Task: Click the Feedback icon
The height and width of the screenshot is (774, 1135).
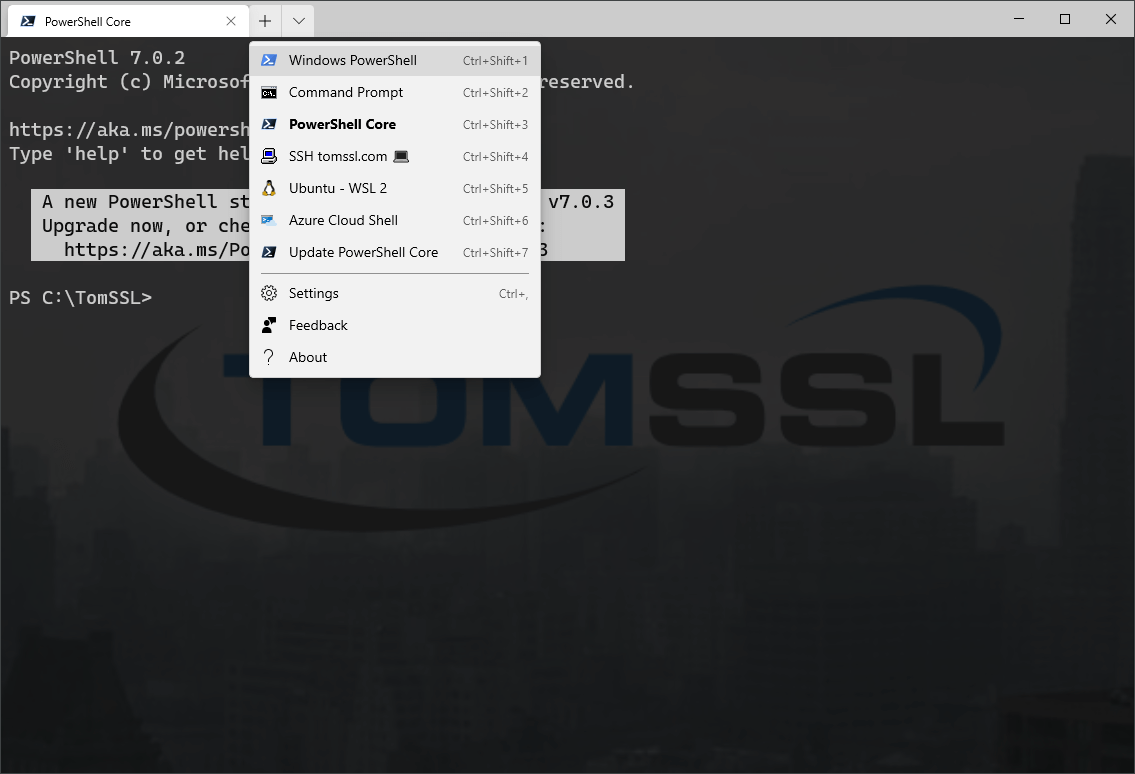Action: [269, 324]
